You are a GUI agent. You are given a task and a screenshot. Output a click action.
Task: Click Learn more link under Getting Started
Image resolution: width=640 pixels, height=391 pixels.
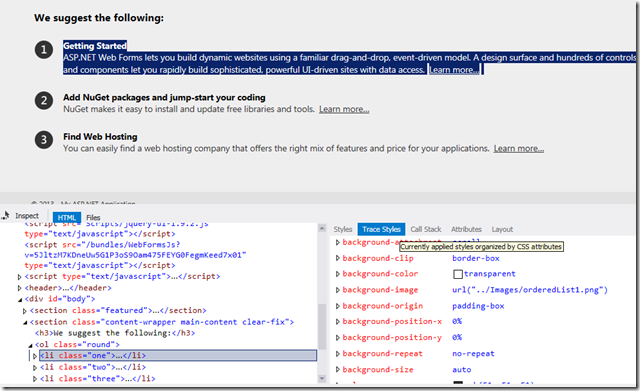tap(454, 70)
